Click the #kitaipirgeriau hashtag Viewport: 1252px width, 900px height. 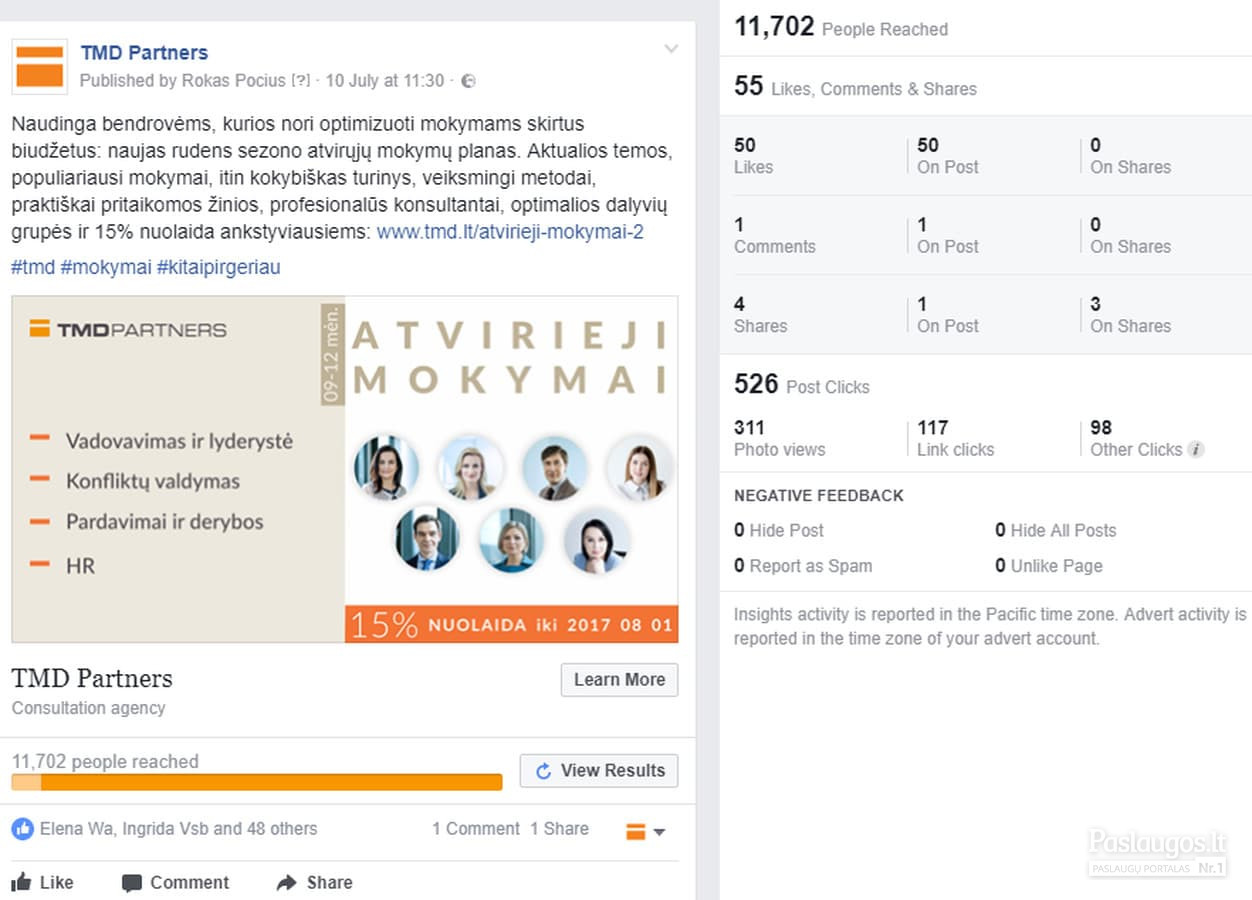(x=219, y=267)
